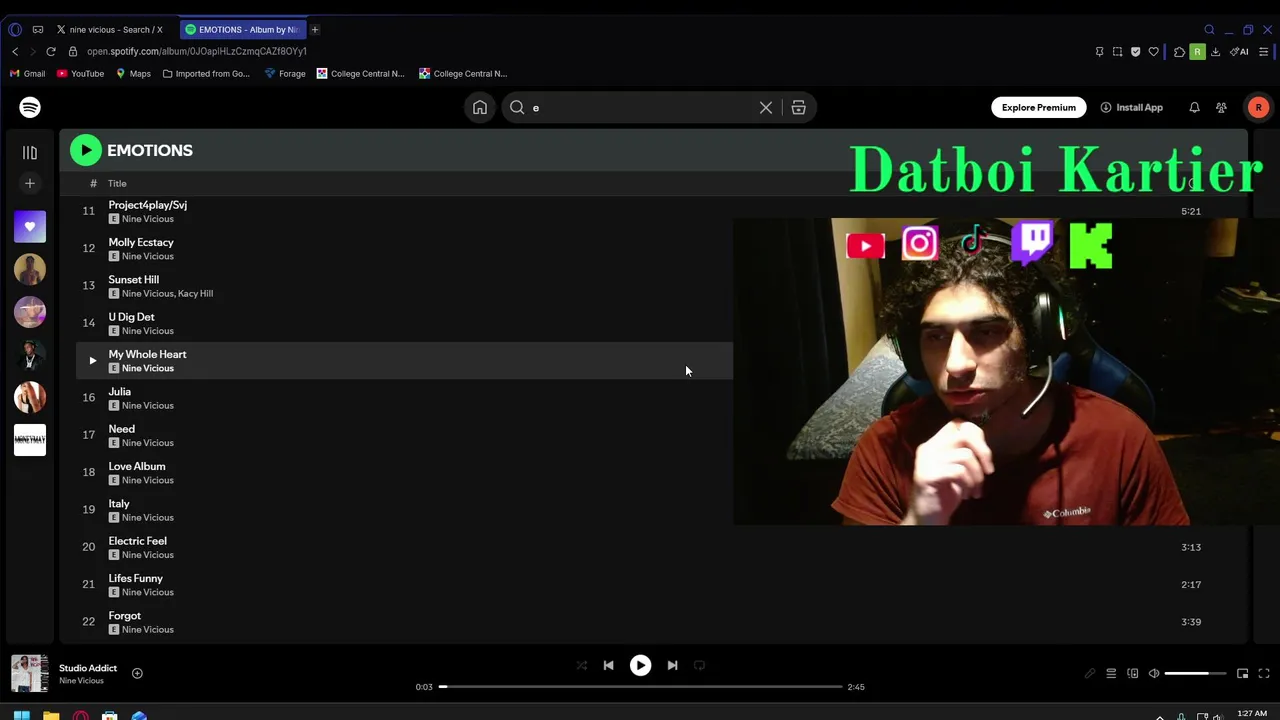The height and width of the screenshot is (720, 1280).
Task: Click Studio Addict title in now playing
Action: [88, 668]
